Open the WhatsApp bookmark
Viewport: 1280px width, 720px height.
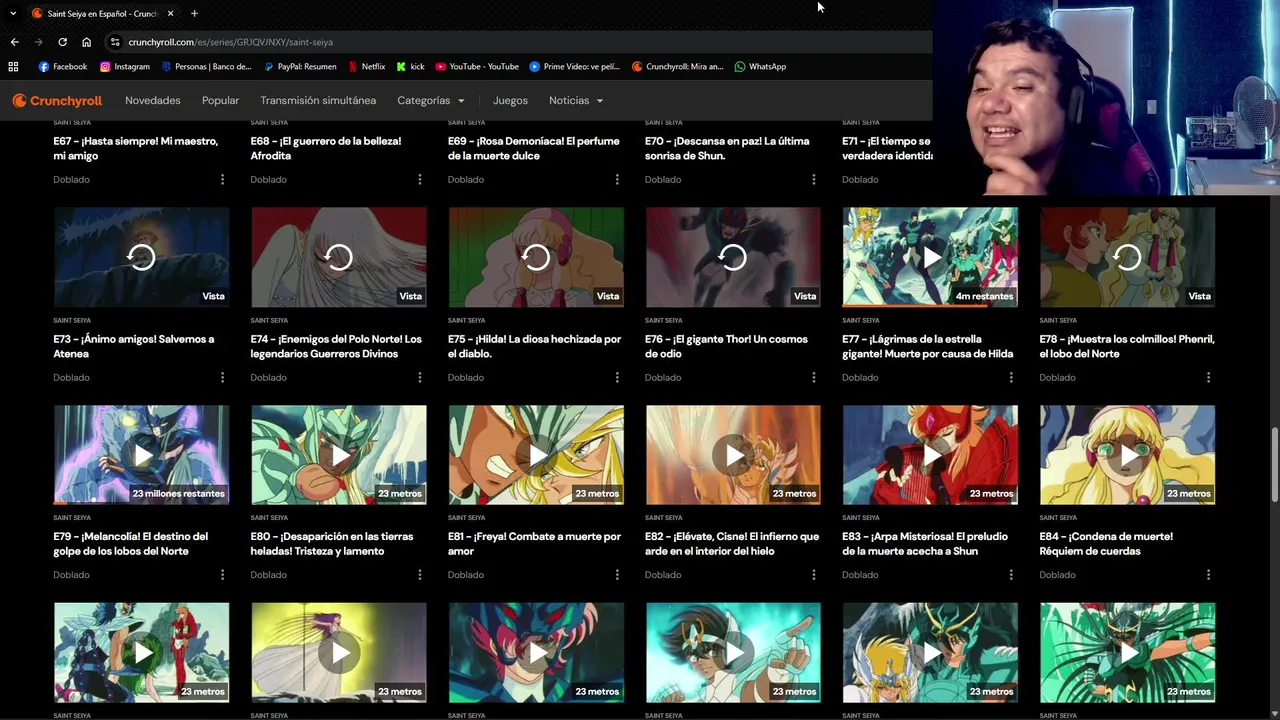click(x=760, y=67)
